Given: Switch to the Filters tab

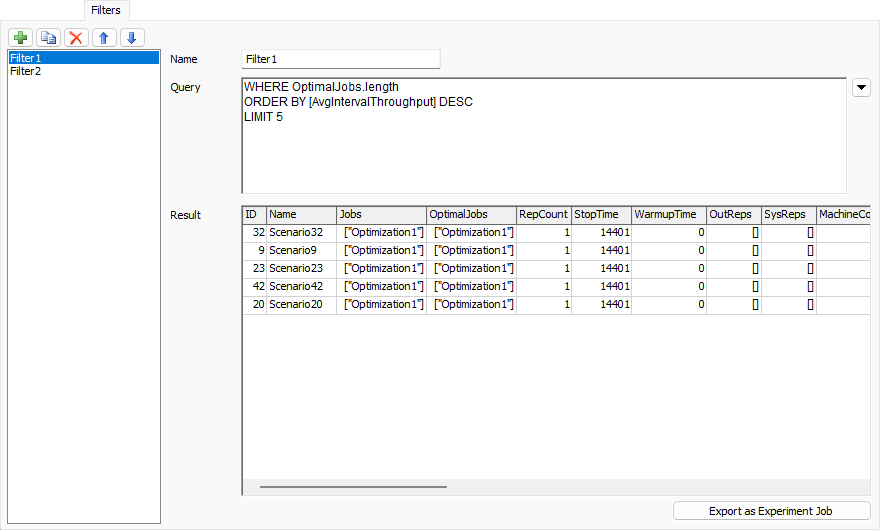Looking at the screenshot, I should coord(106,10).
